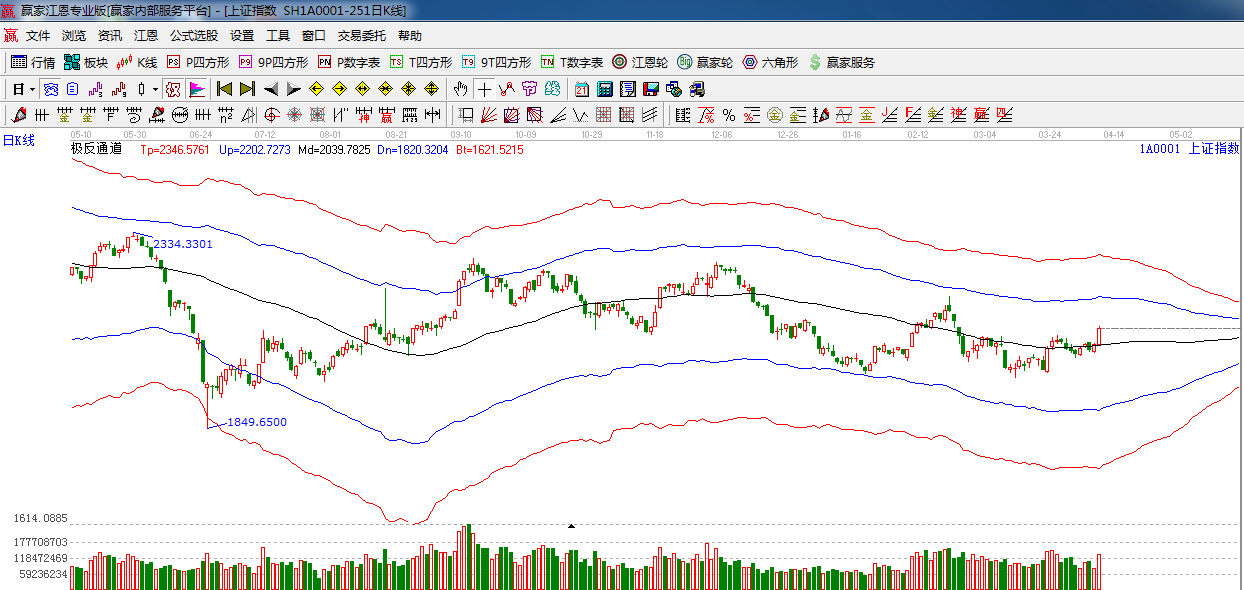
Task: Click the 1849.6500 low price marker
Action: click(x=256, y=422)
